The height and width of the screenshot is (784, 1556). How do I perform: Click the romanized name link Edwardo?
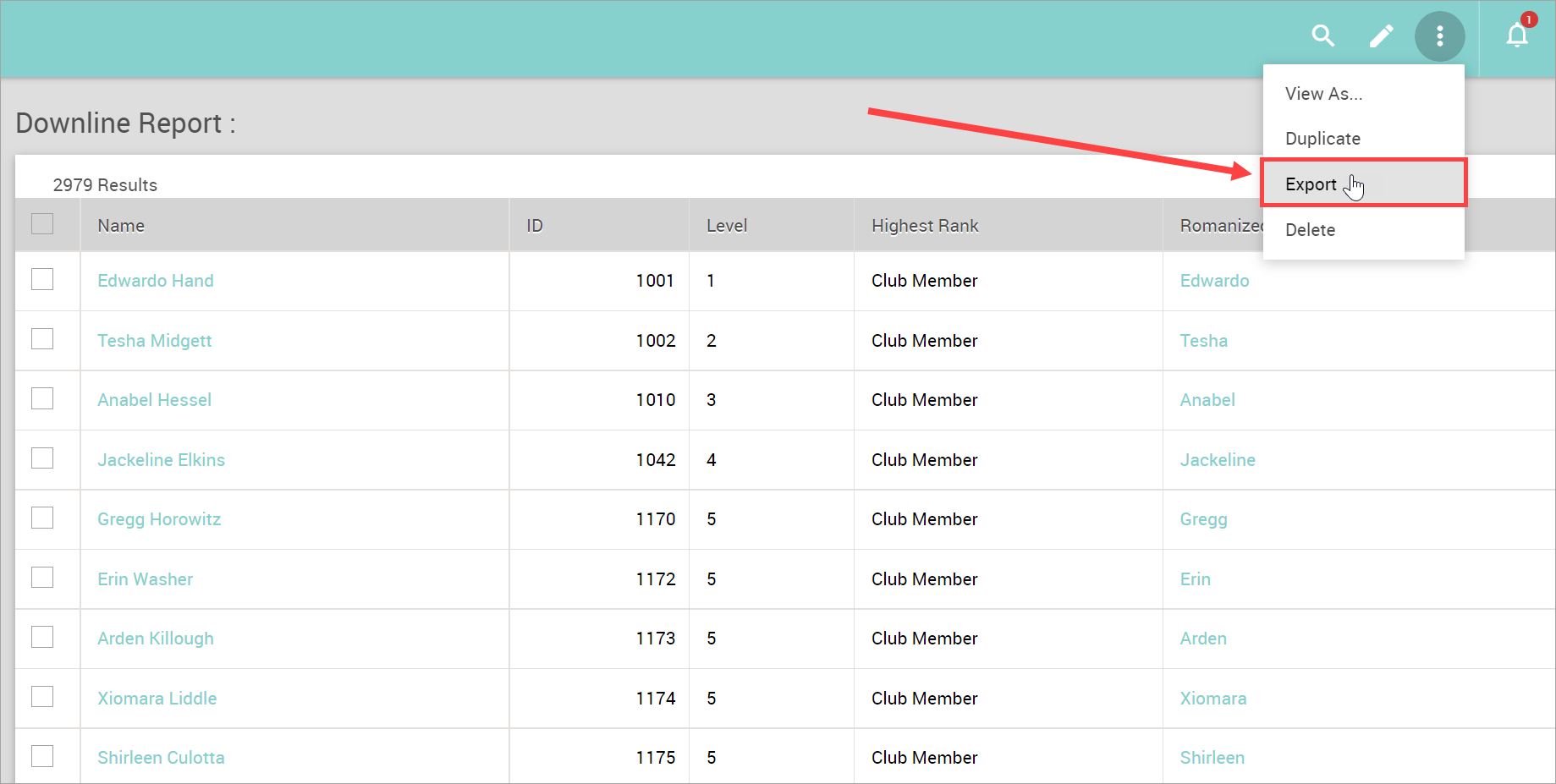point(1215,281)
